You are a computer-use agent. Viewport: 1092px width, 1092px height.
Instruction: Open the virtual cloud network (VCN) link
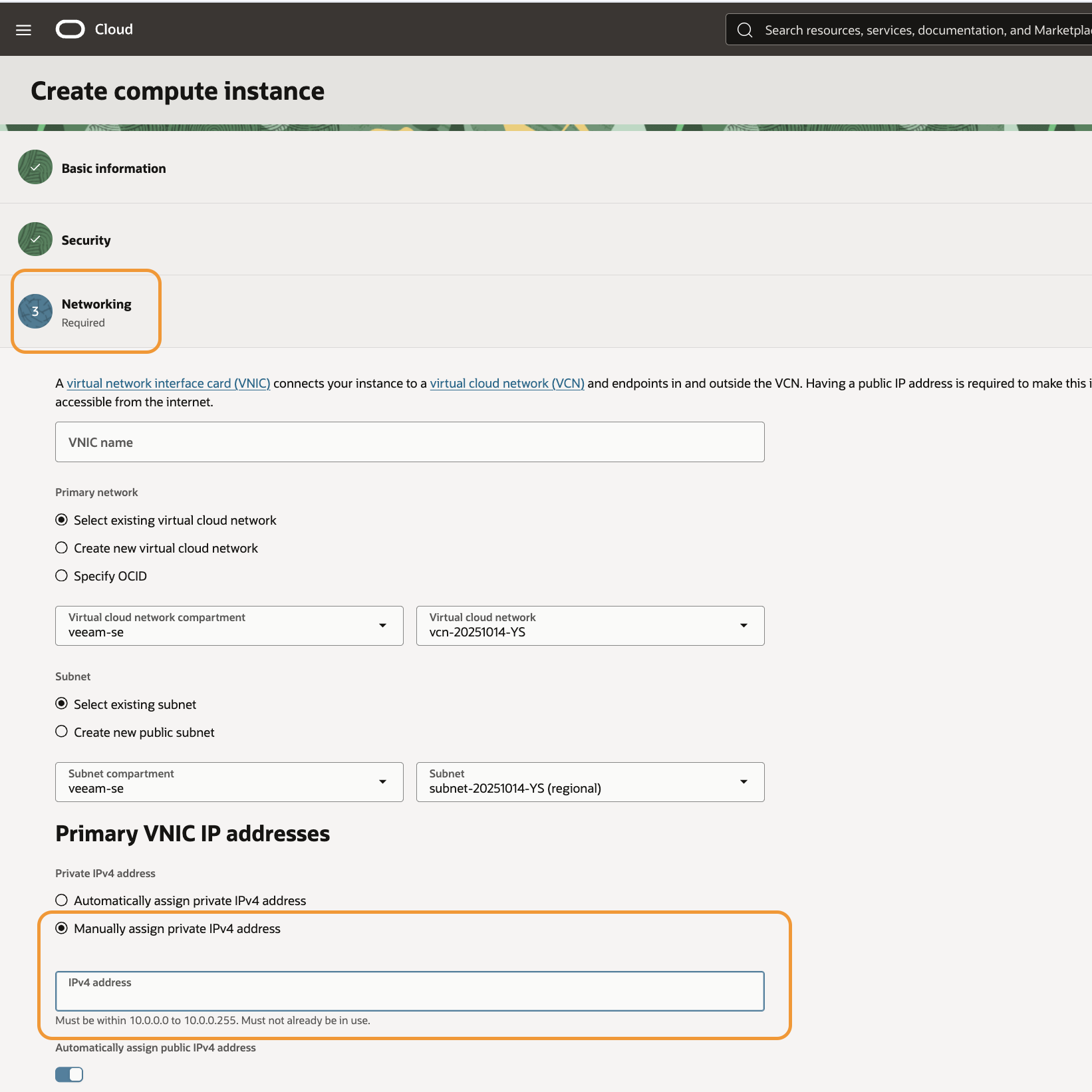tap(507, 384)
